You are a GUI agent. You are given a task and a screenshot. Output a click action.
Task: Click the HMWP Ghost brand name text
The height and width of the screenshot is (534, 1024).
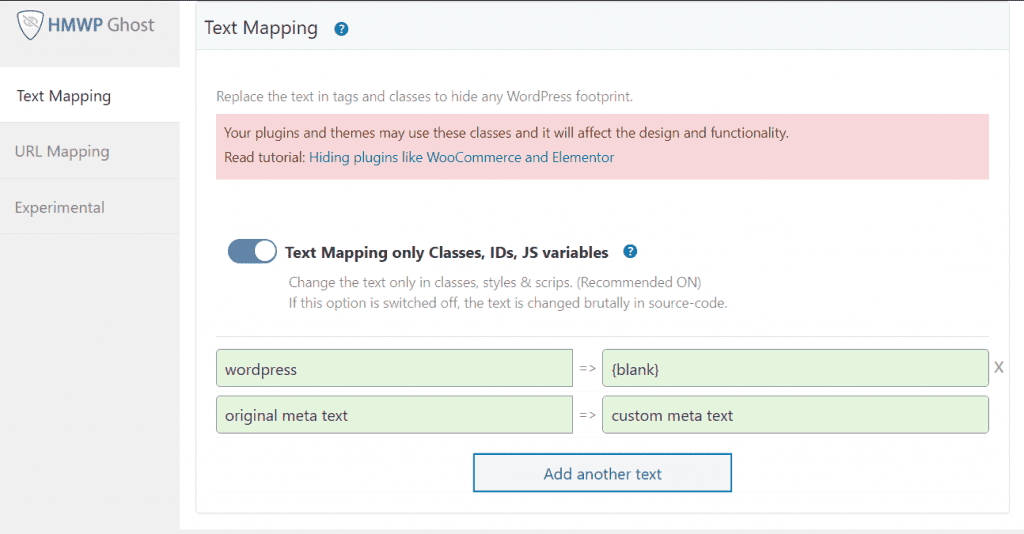101,25
